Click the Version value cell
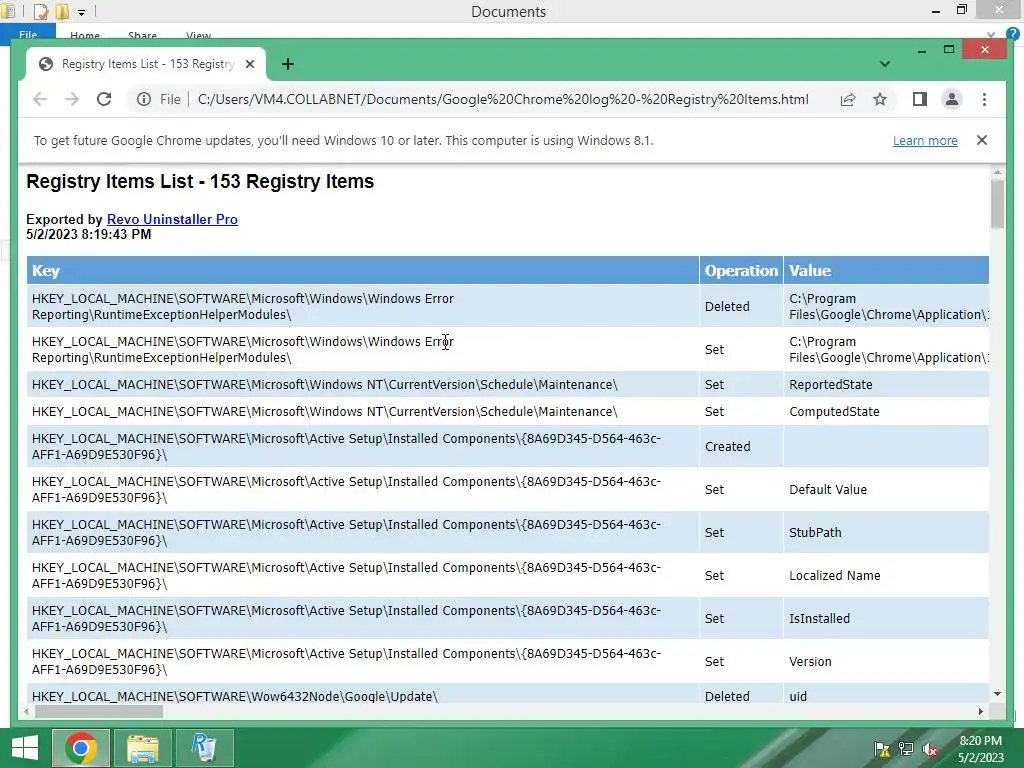This screenshot has width=1024, height=768. click(x=886, y=662)
